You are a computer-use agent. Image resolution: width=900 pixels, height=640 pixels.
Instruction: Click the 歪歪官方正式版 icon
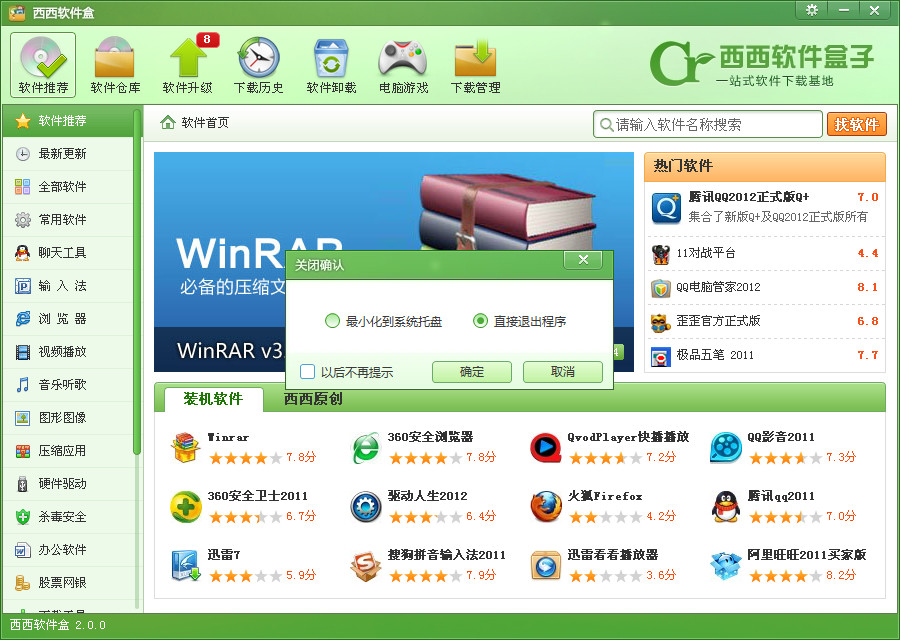pyautogui.click(x=661, y=323)
